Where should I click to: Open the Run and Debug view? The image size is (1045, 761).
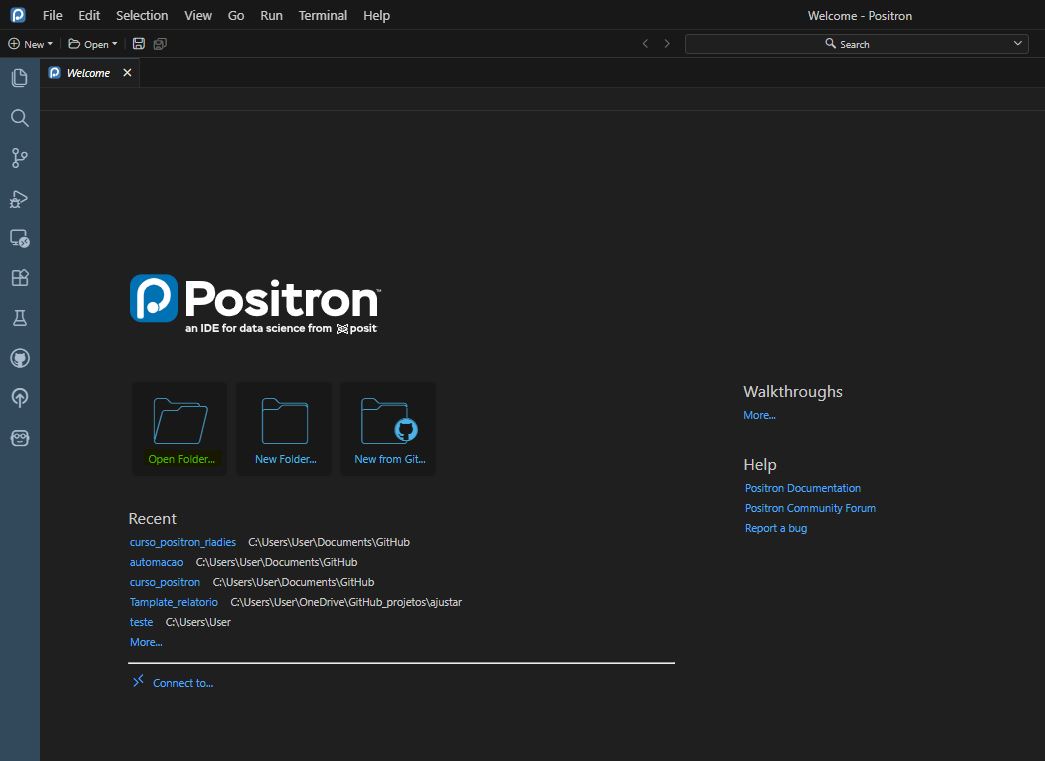coord(19,198)
